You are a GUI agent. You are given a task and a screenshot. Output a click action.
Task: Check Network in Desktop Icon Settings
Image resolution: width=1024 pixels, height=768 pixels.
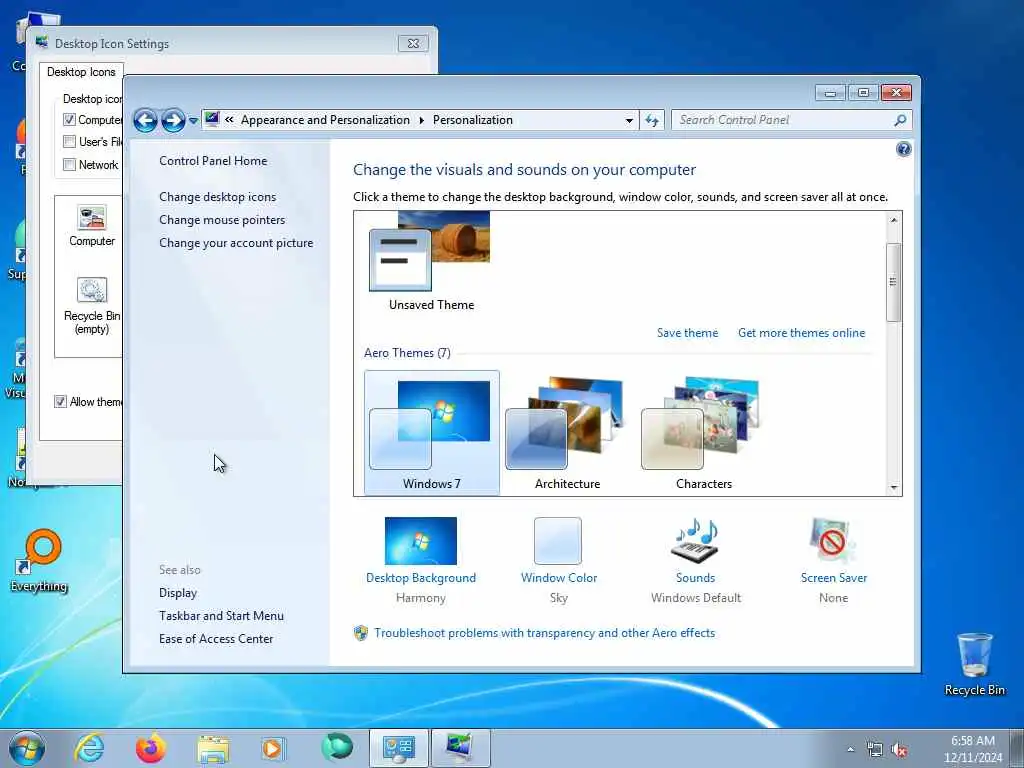[69, 165]
